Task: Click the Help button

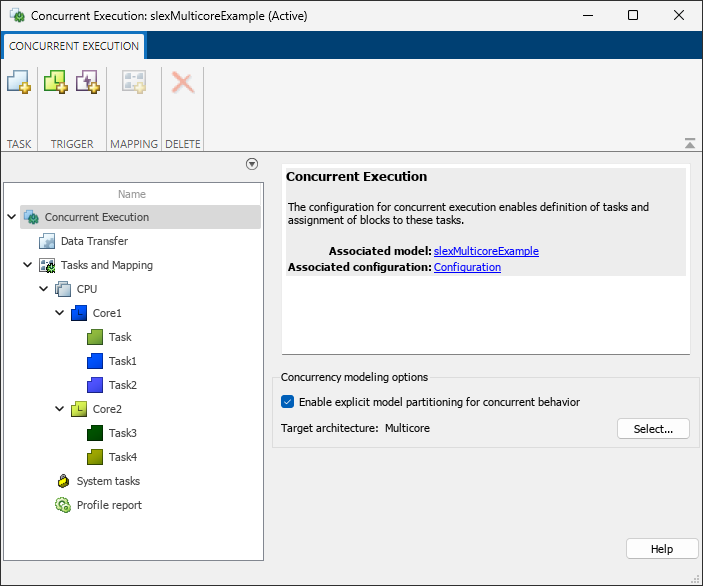Action: pyautogui.click(x=662, y=549)
